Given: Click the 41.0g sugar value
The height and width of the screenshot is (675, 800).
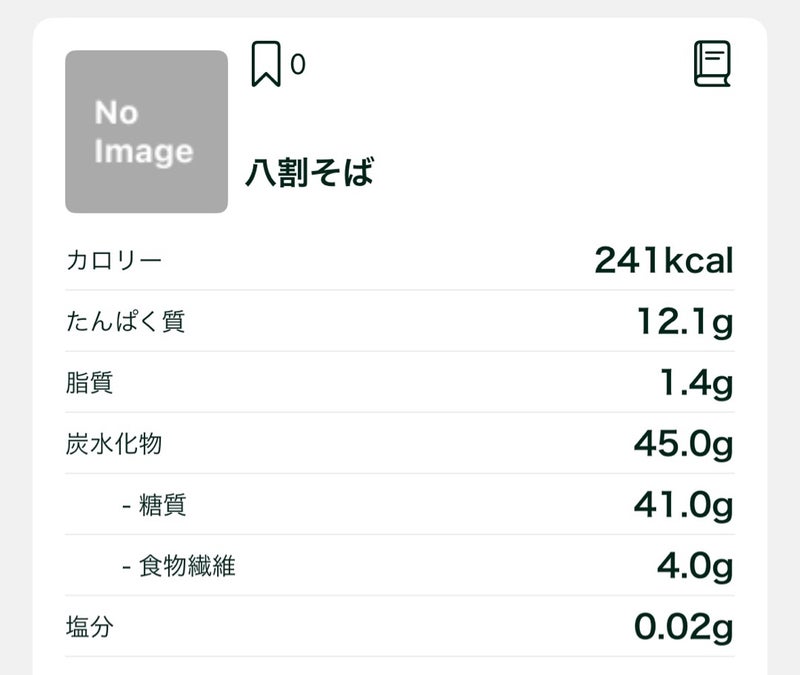Looking at the screenshot, I should (x=683, y=505).
